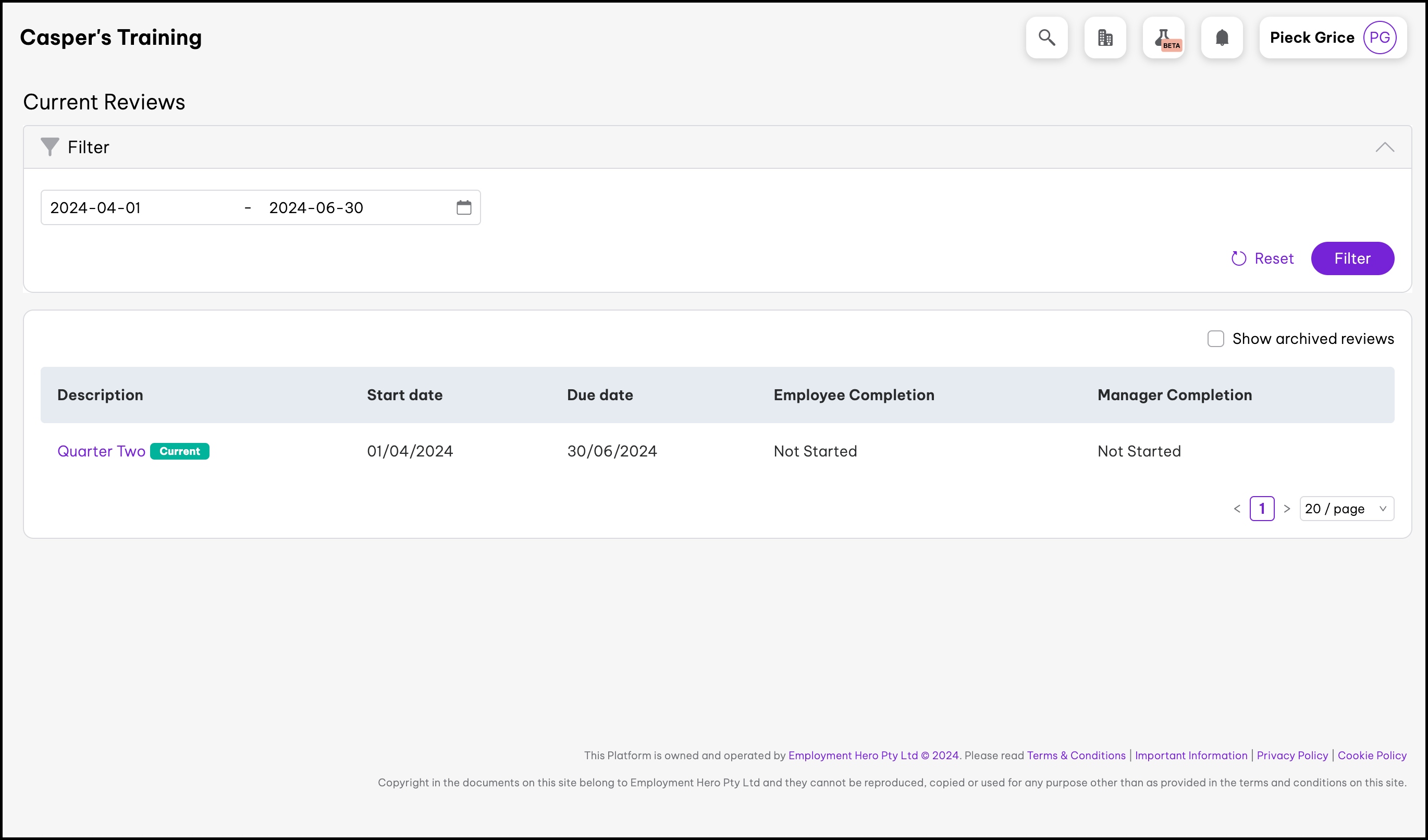1428x840 pixels.
Task: Click the end date 2024-06-30 field
Action: pyautogui.click(x=316, y=208)
